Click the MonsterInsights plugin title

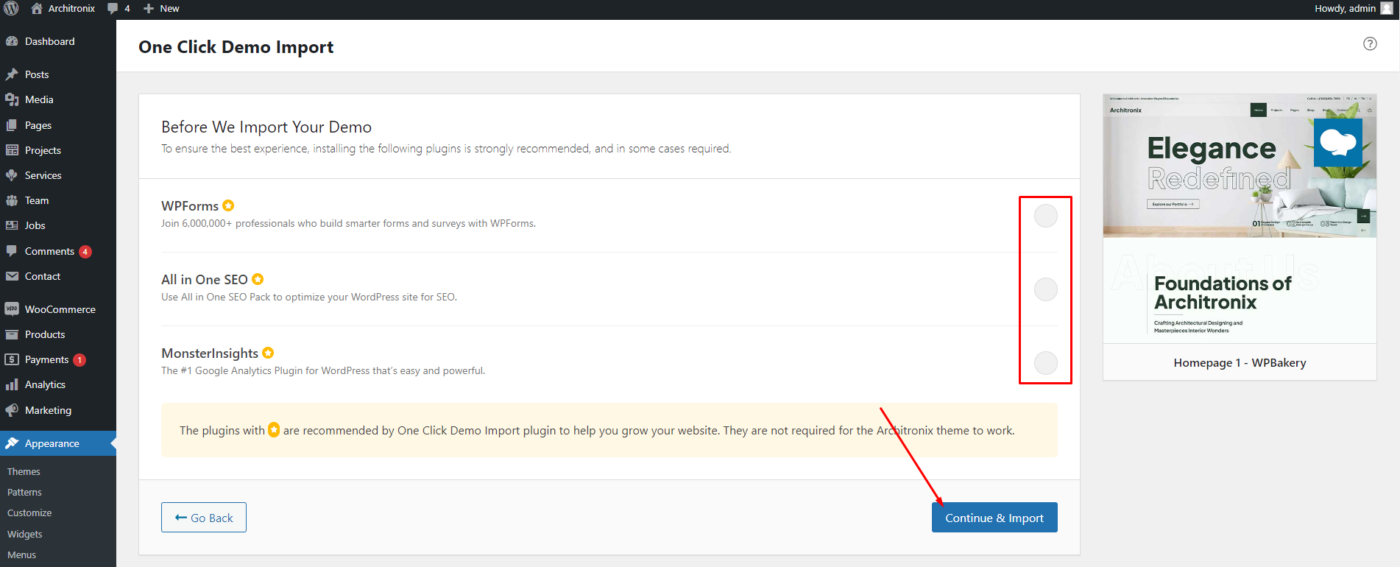point(210,353)
